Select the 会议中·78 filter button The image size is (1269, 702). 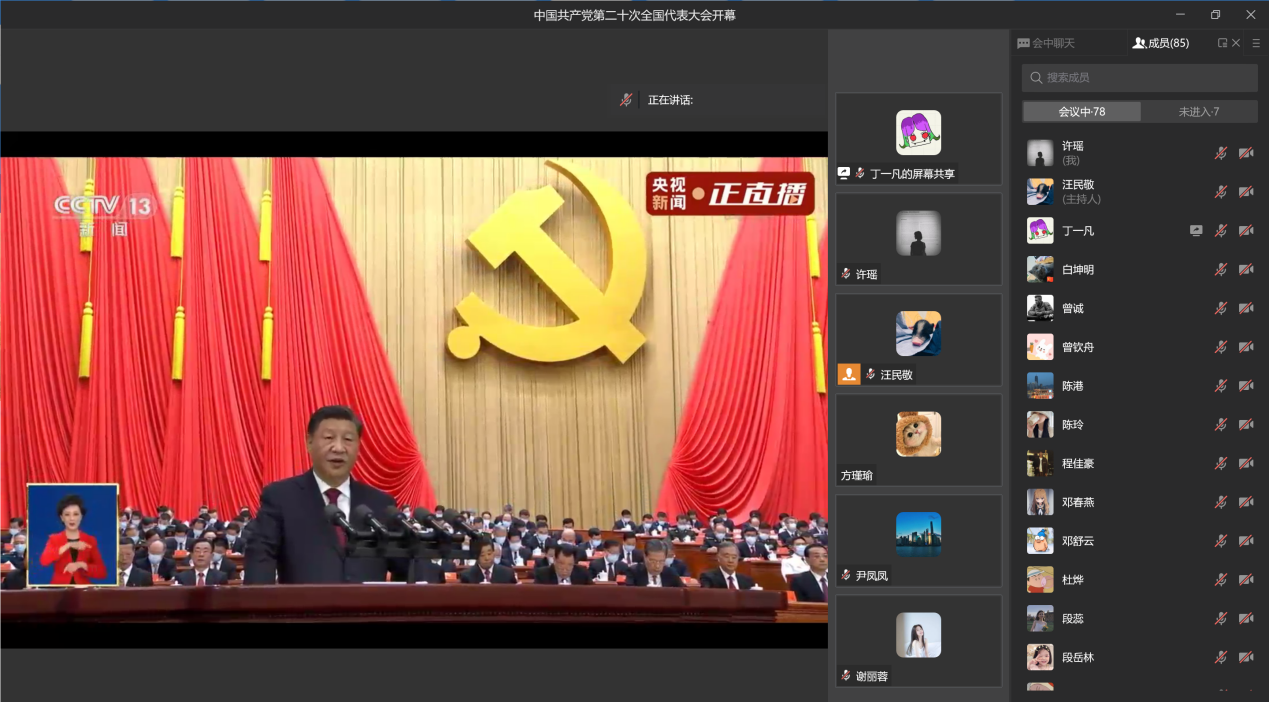pos(1081,112)
